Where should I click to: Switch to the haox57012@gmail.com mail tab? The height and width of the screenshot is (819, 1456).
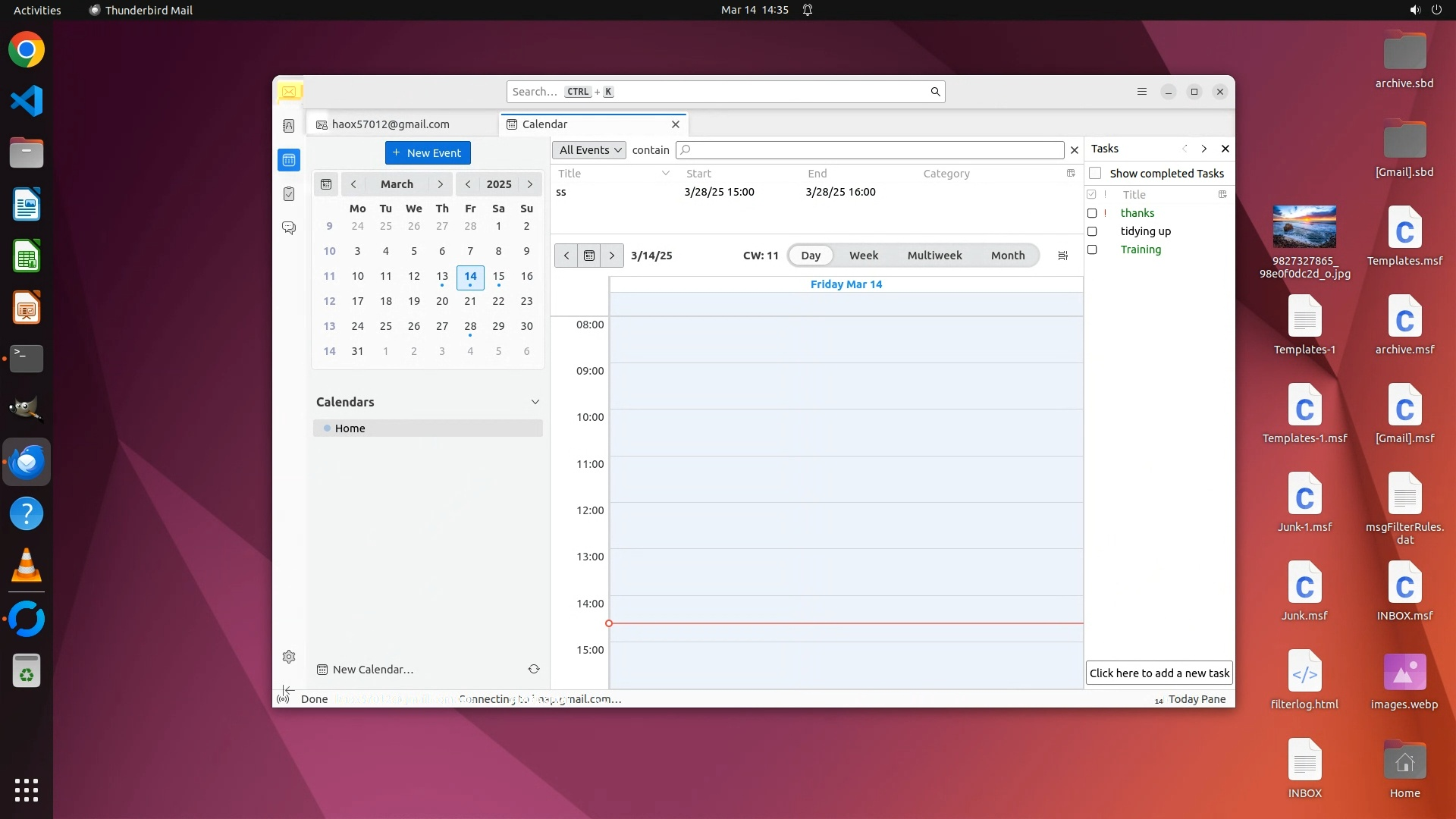tap(391, 124)
